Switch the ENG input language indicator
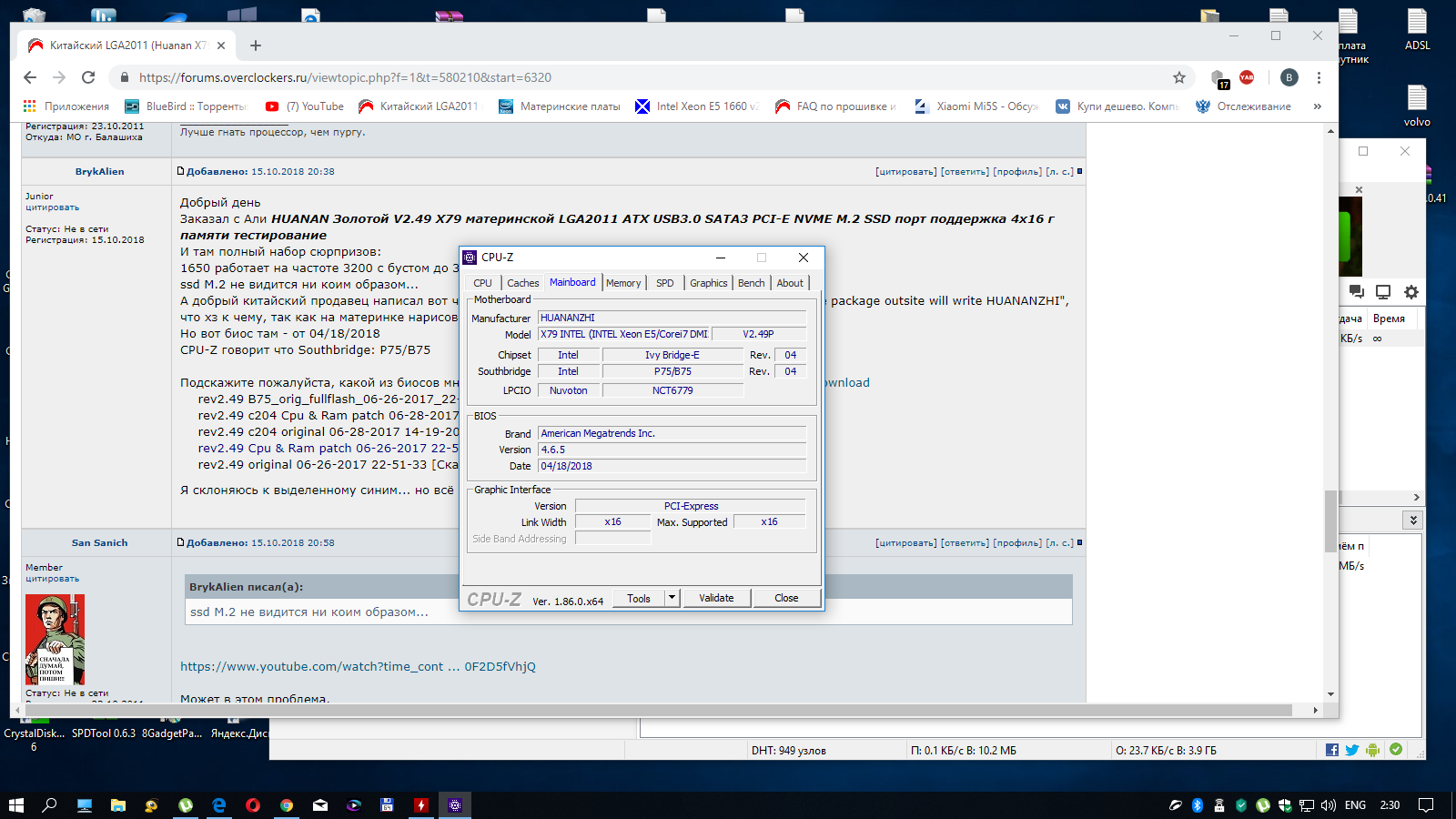 tap(1355, 805)
